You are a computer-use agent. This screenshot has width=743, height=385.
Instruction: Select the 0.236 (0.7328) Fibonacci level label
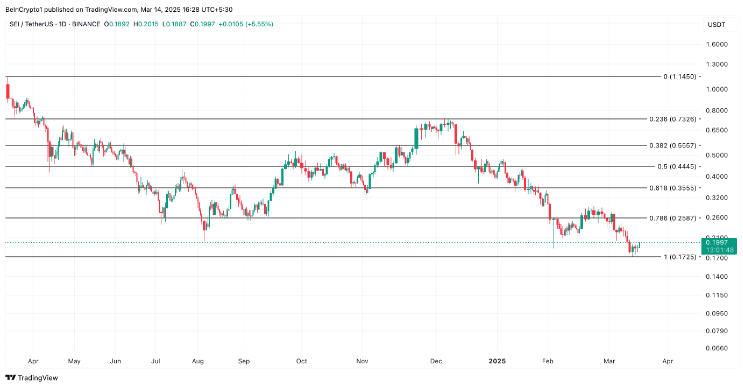point(673,119)
